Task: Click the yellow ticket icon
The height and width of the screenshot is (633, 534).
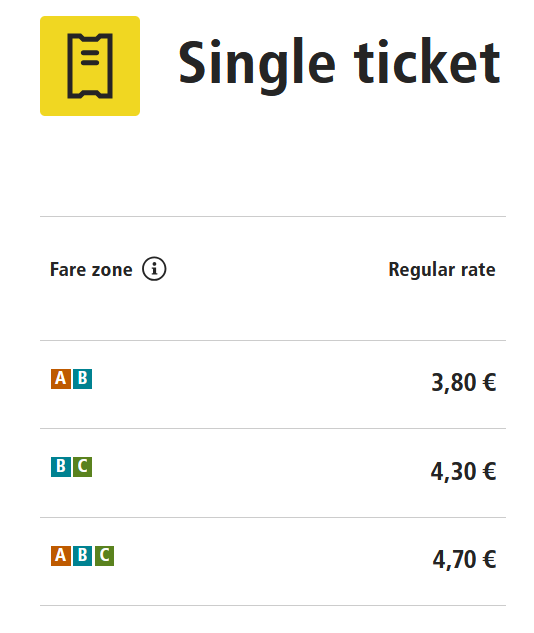Action: coord(90,66)
